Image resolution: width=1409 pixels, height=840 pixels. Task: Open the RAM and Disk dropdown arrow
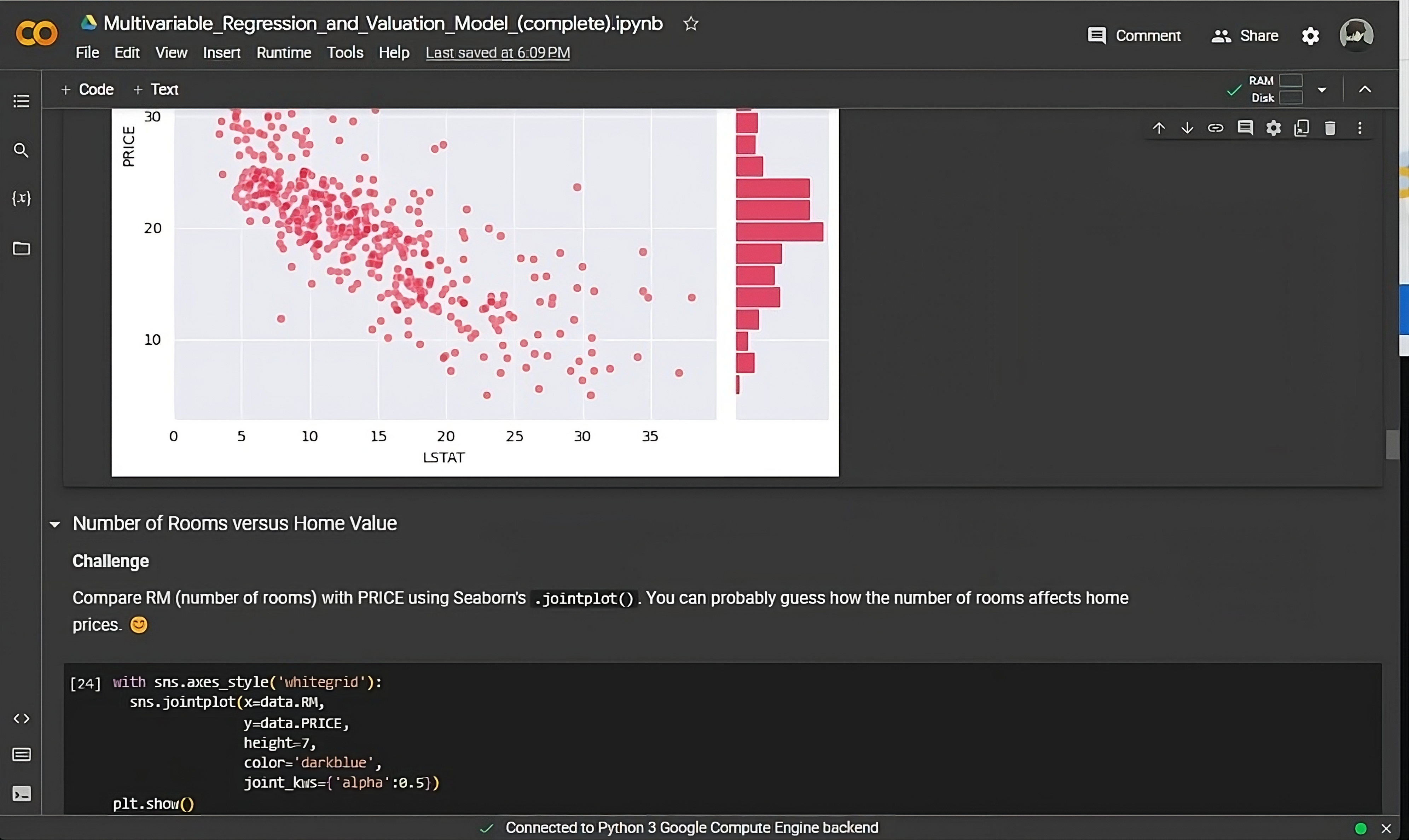pos(1322,89)
